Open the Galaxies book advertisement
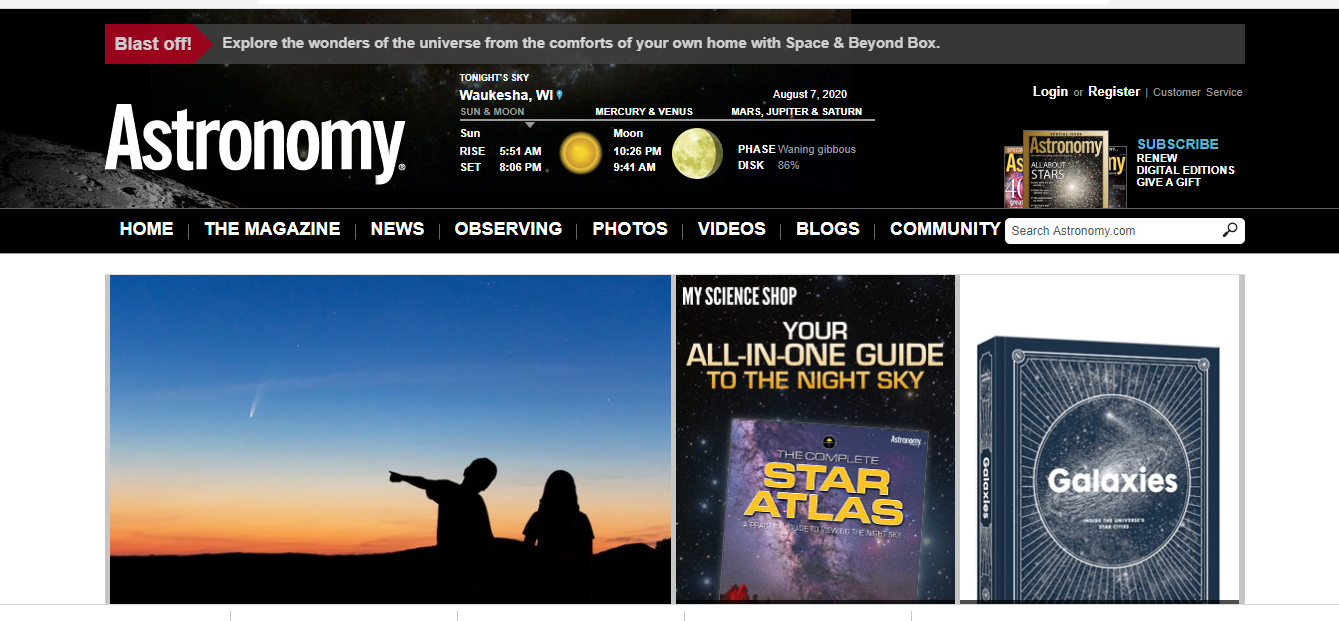This screenshot has height=621, width=1339. click(x=1099, y=440)
